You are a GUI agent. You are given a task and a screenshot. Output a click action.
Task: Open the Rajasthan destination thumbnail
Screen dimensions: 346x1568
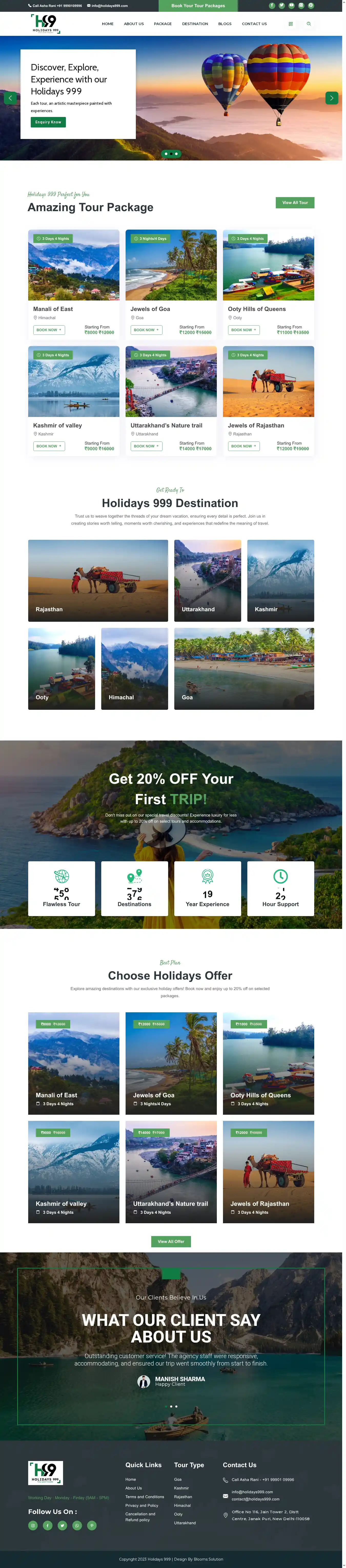98,581
